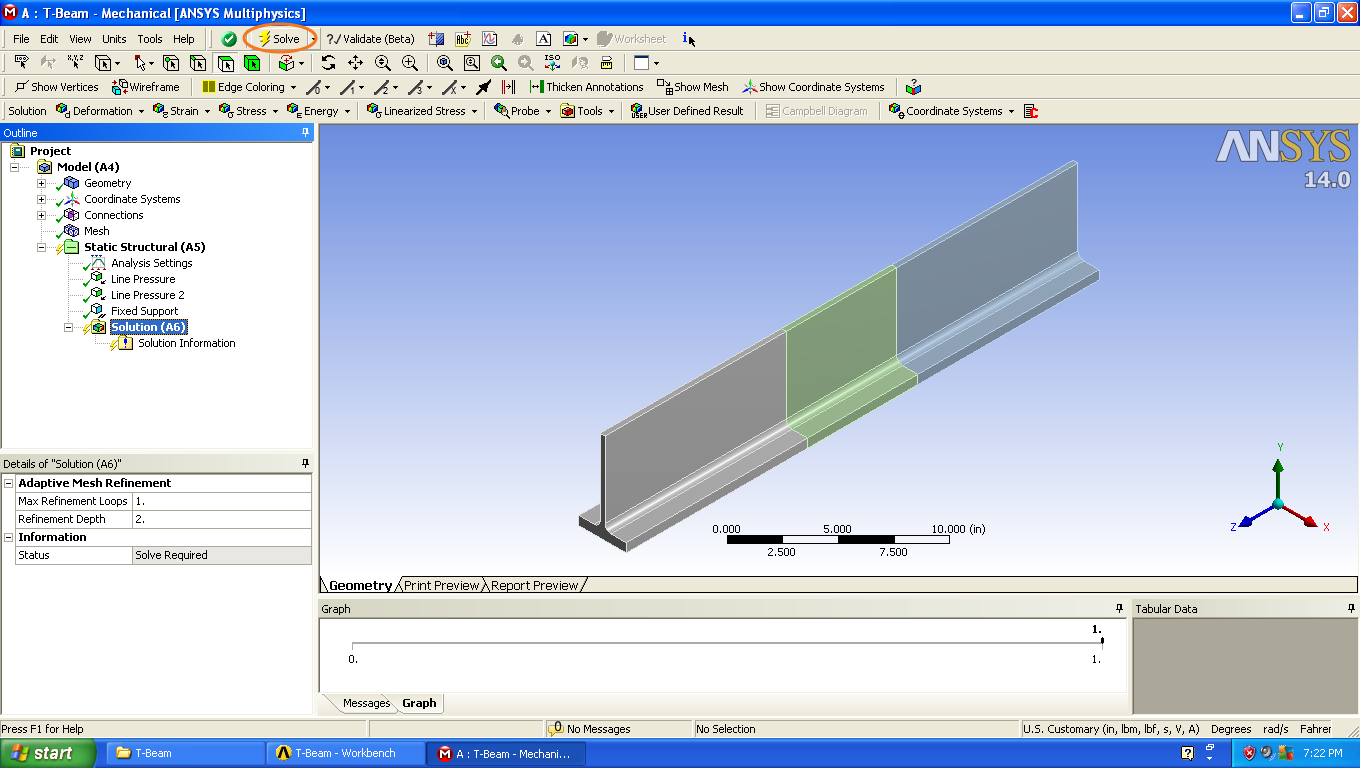Click the magnifier icon with green arrow
Screen dimensions: 1360x768
[499, 63]
